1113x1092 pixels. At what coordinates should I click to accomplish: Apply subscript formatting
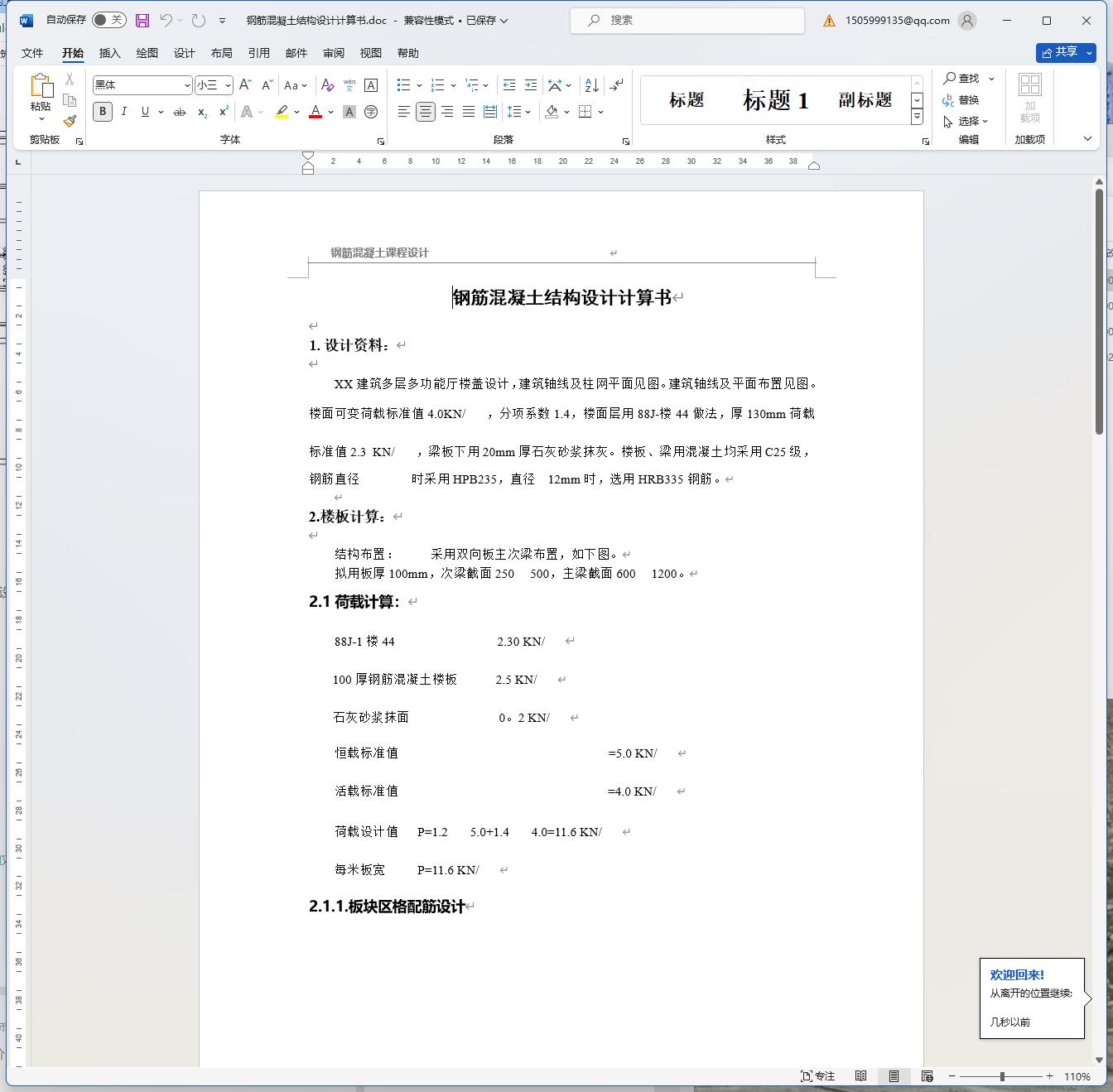pyautogui.click(x=201, y=112)
